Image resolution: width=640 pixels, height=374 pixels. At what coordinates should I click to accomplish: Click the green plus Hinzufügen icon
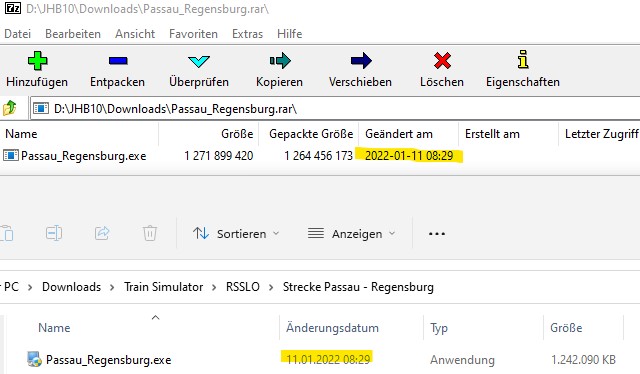[x=37, y=60]
